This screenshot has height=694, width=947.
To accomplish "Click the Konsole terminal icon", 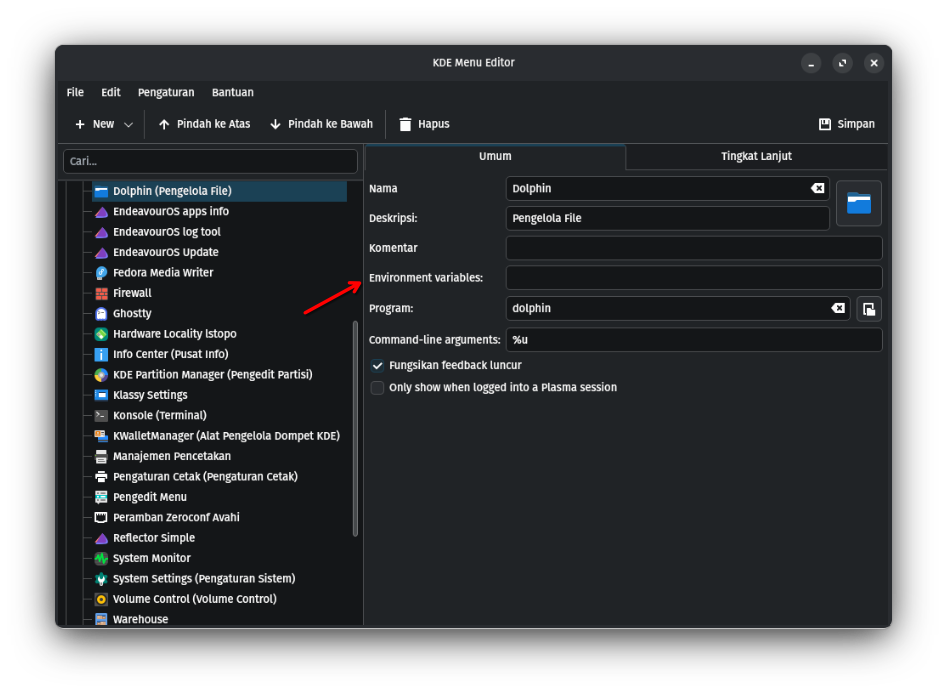I will [101, 416].
